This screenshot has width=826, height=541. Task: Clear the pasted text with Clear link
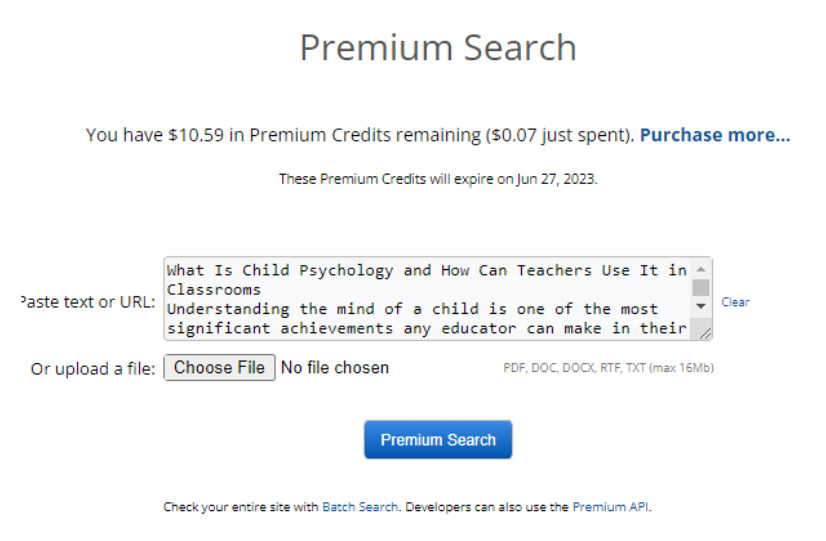735,302
